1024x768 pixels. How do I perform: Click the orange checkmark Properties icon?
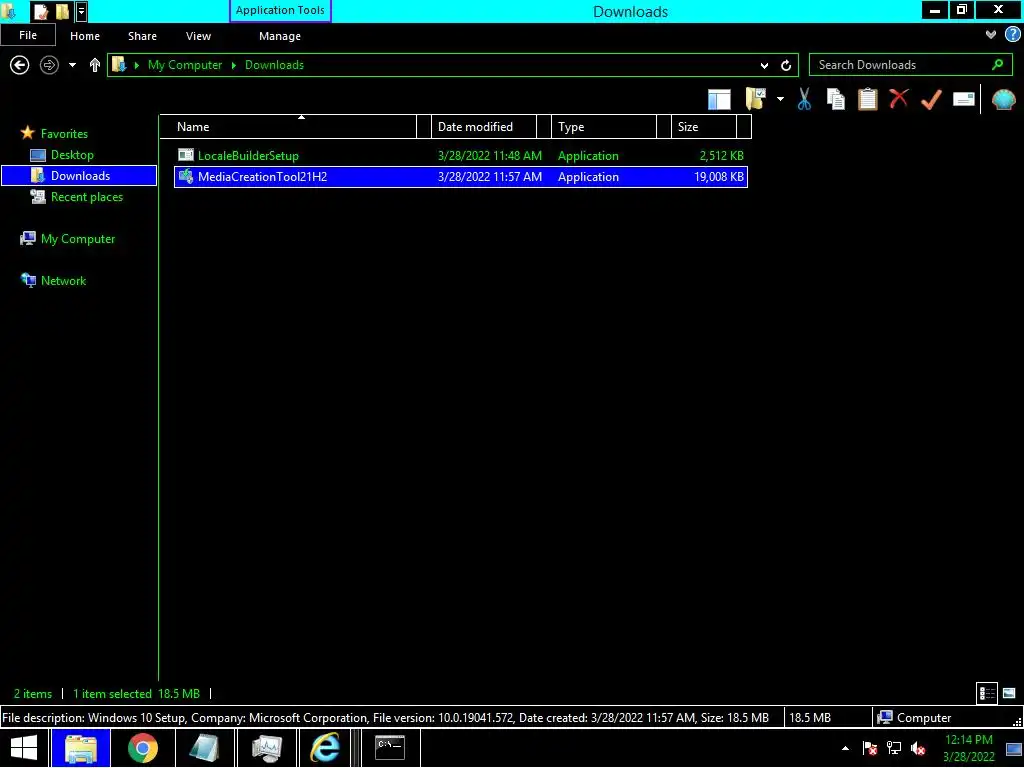[x=931, y=100]
